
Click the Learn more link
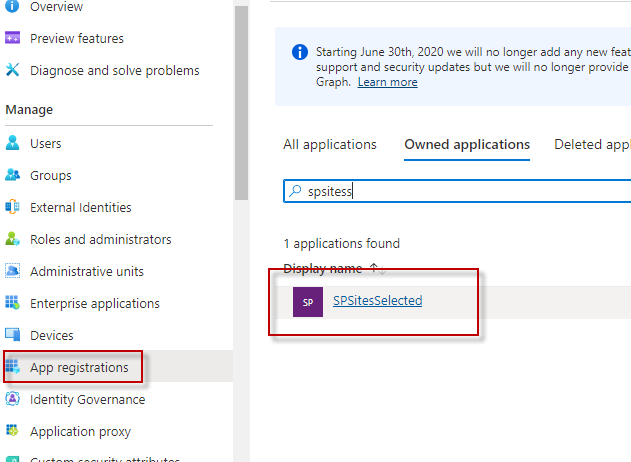(387, 82)
